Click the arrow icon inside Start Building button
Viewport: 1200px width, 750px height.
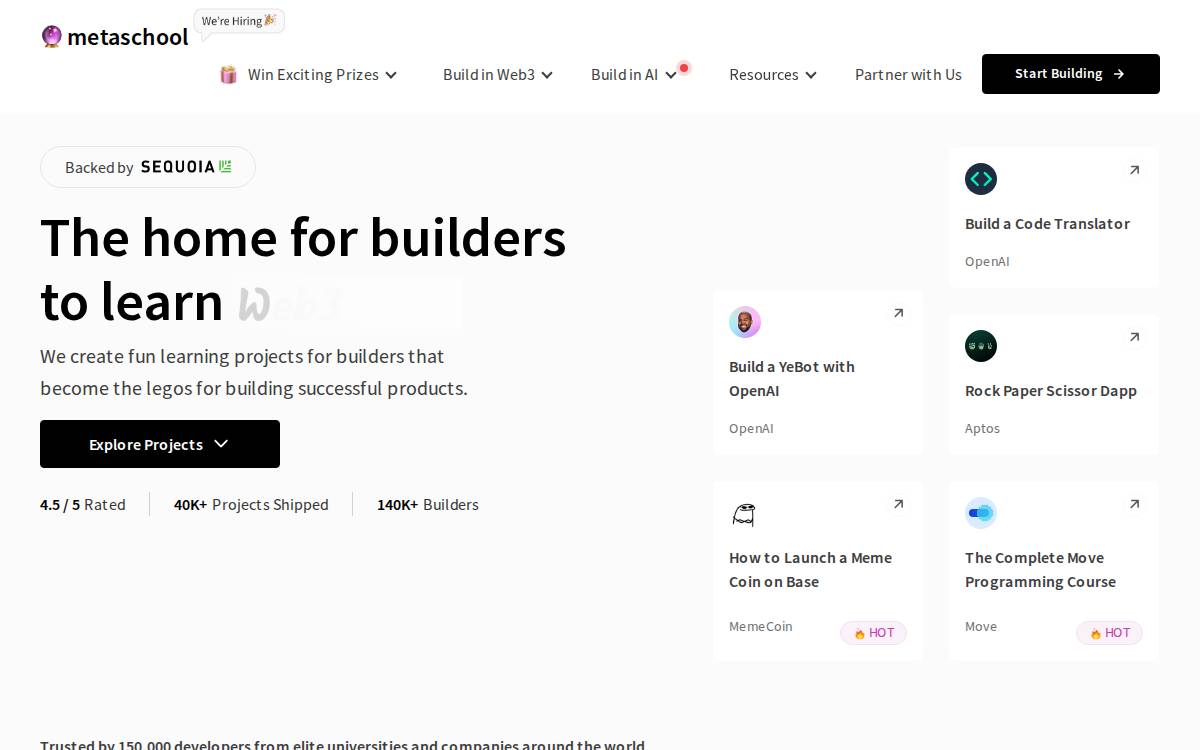[x=1118, y=74]
